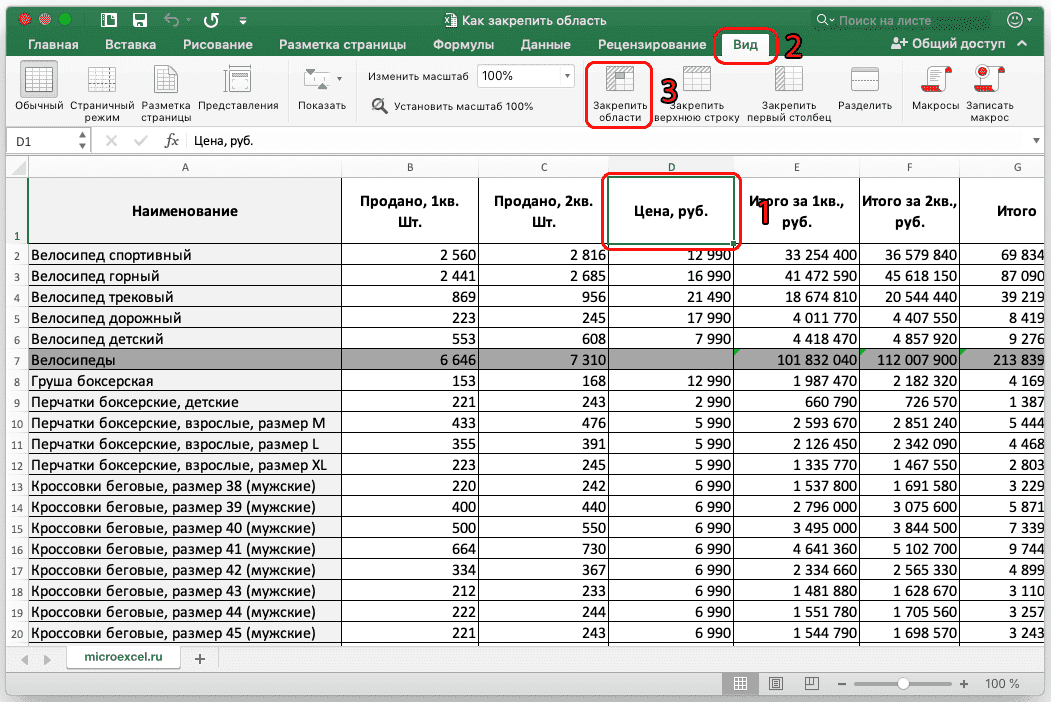Open the microexcel.ru sheet tab

[123, 659]
